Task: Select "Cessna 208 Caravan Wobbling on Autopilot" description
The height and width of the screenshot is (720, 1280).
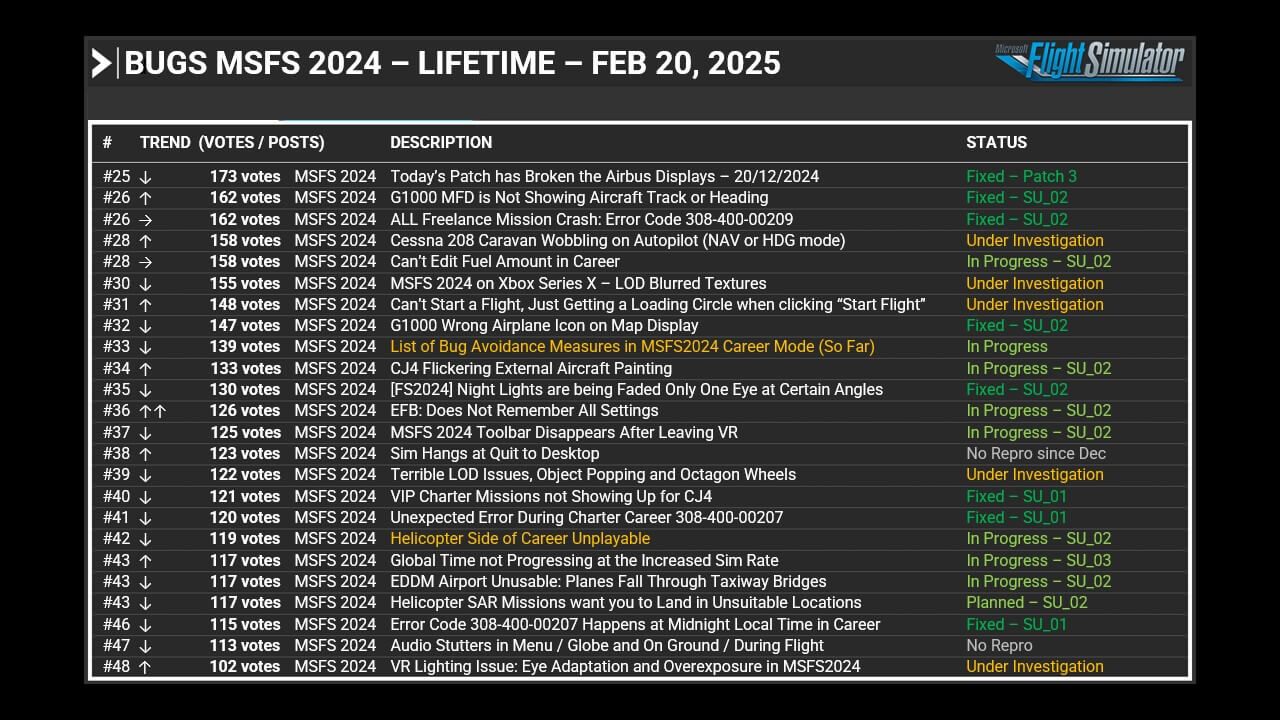Action: tap(618, 241)
